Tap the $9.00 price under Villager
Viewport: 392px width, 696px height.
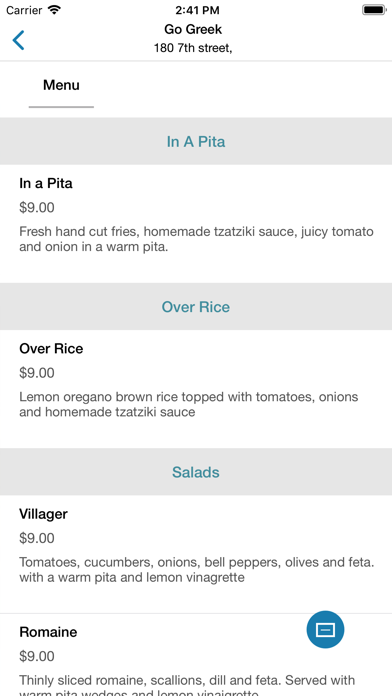click(x=37, y=538)
